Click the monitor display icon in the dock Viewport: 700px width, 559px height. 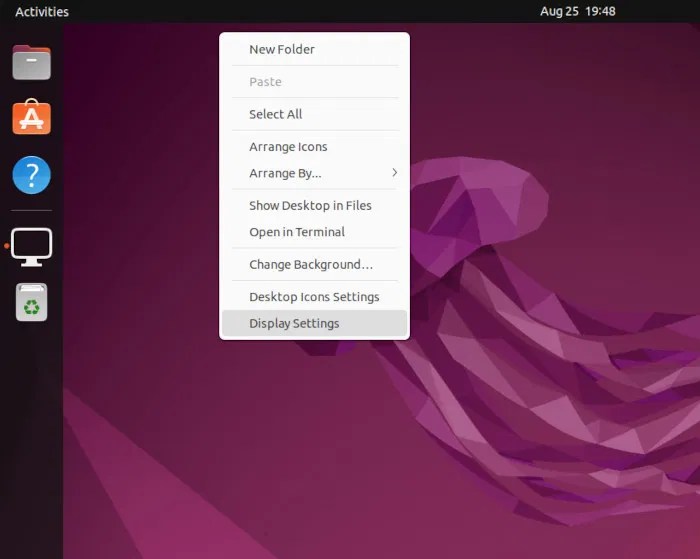[x=31, y=247]
